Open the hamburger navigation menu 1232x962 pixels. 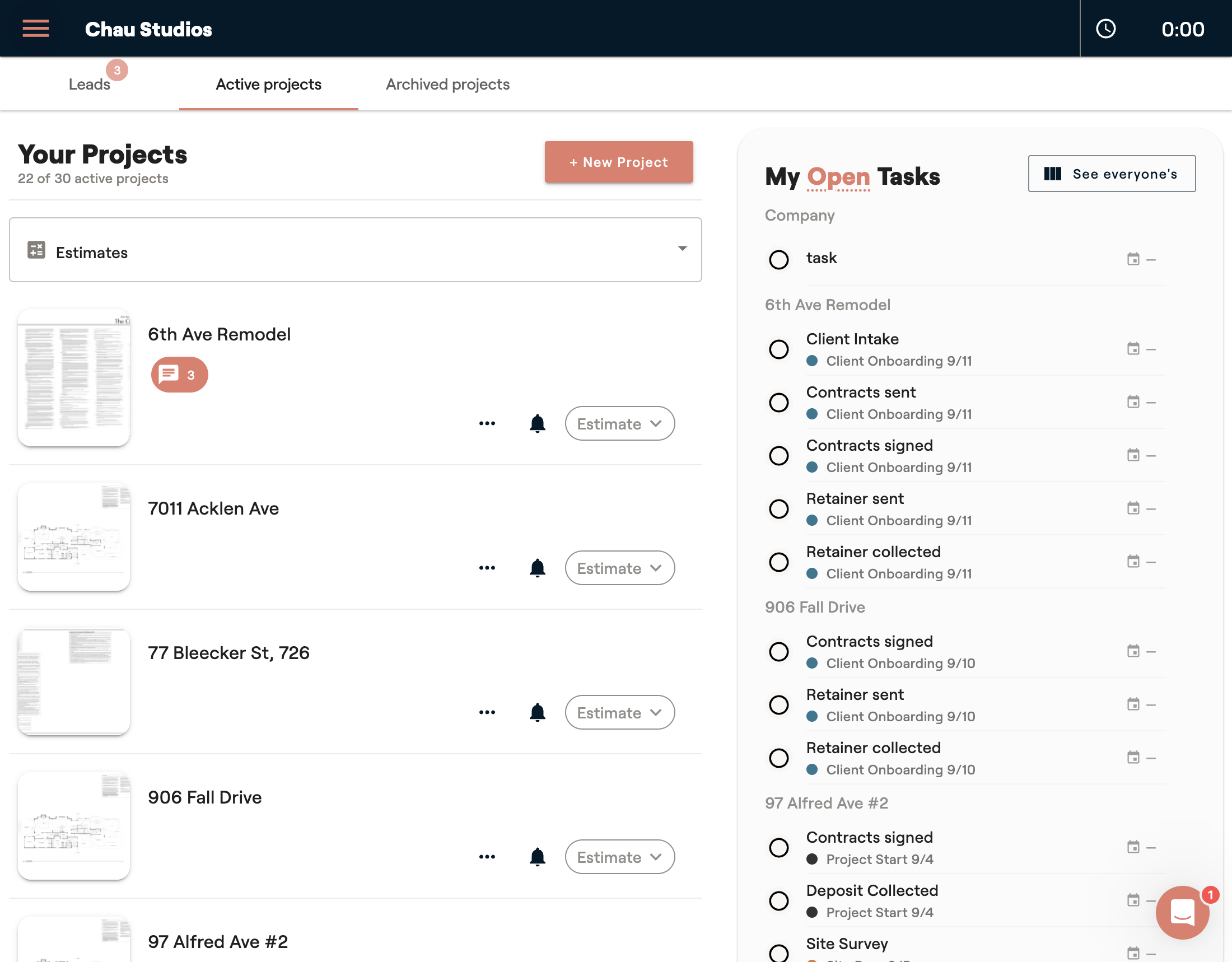[x=35, y=28]
